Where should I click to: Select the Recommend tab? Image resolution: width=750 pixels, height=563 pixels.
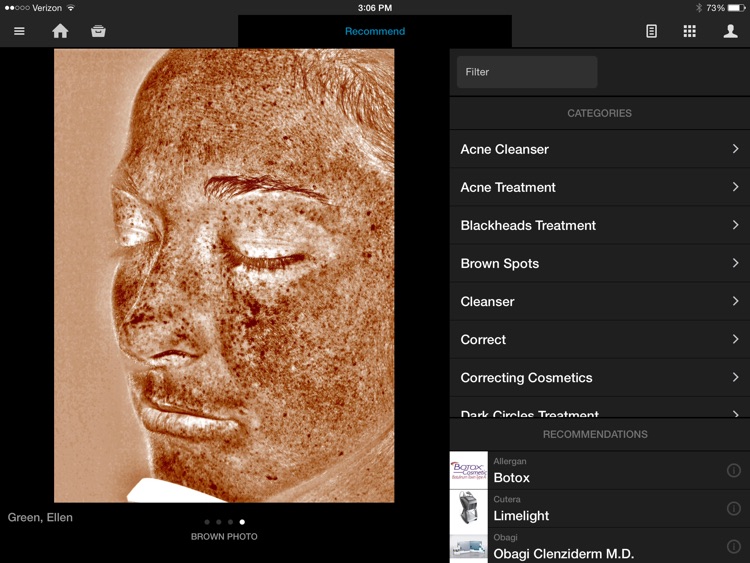(x=375, y=32)
